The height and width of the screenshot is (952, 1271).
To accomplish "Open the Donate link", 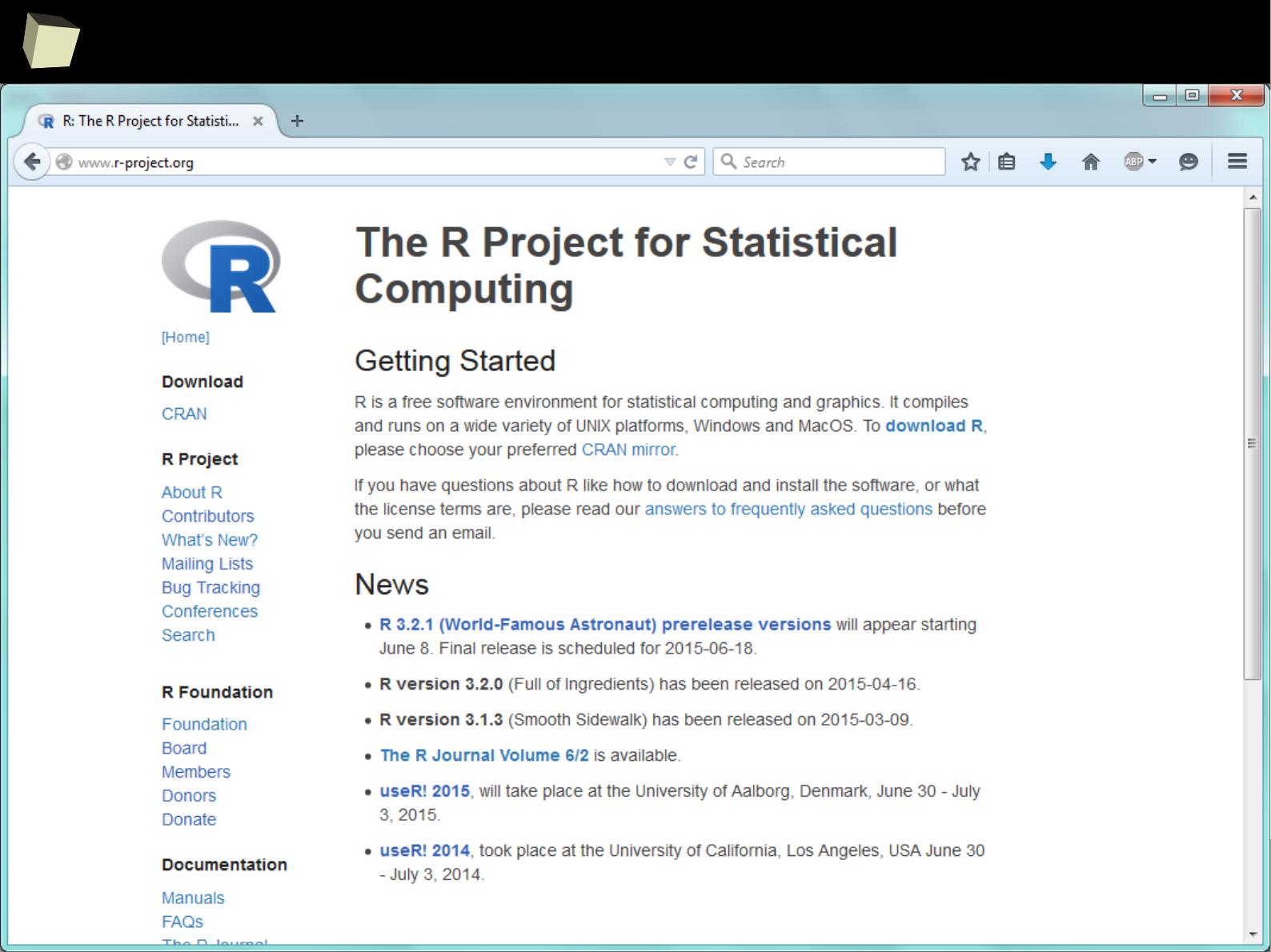I will [x=189, y=819].
